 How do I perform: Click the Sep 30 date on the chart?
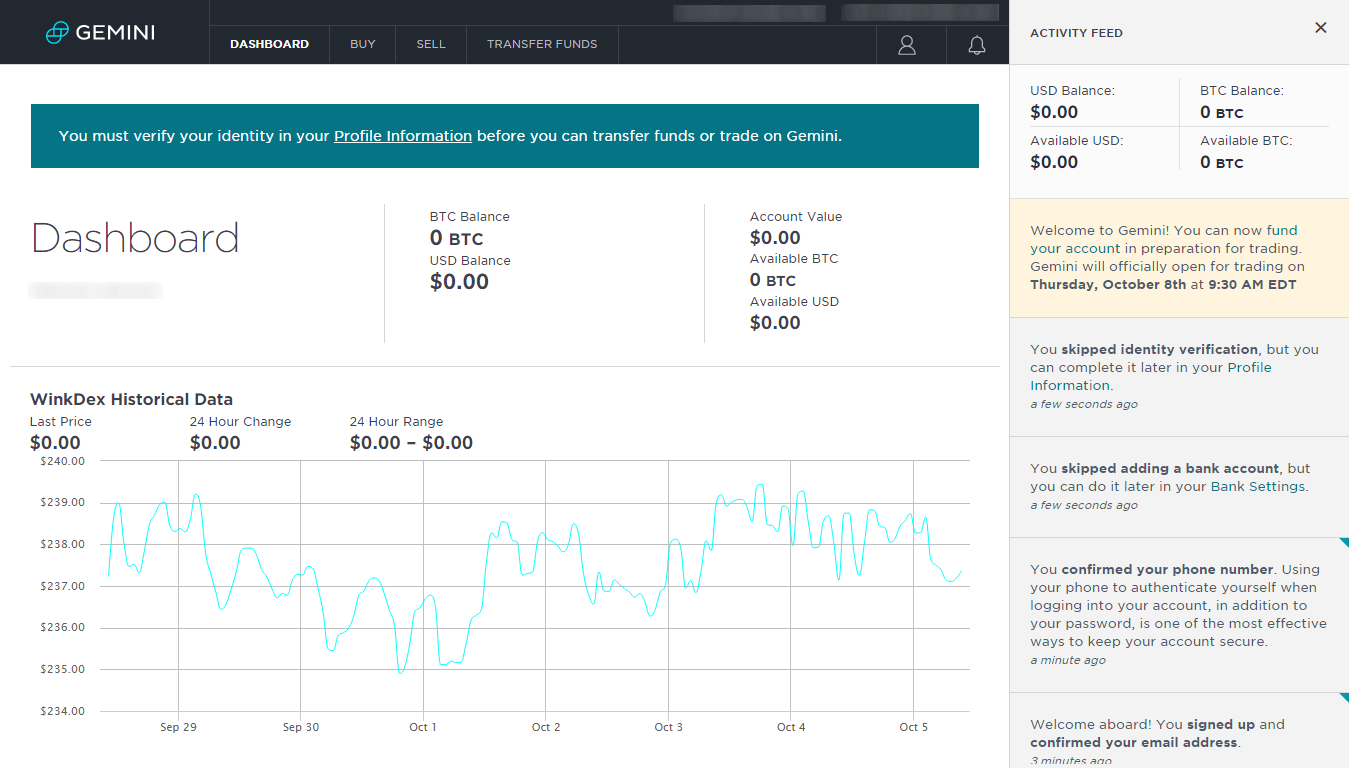[x=301, y=727]
